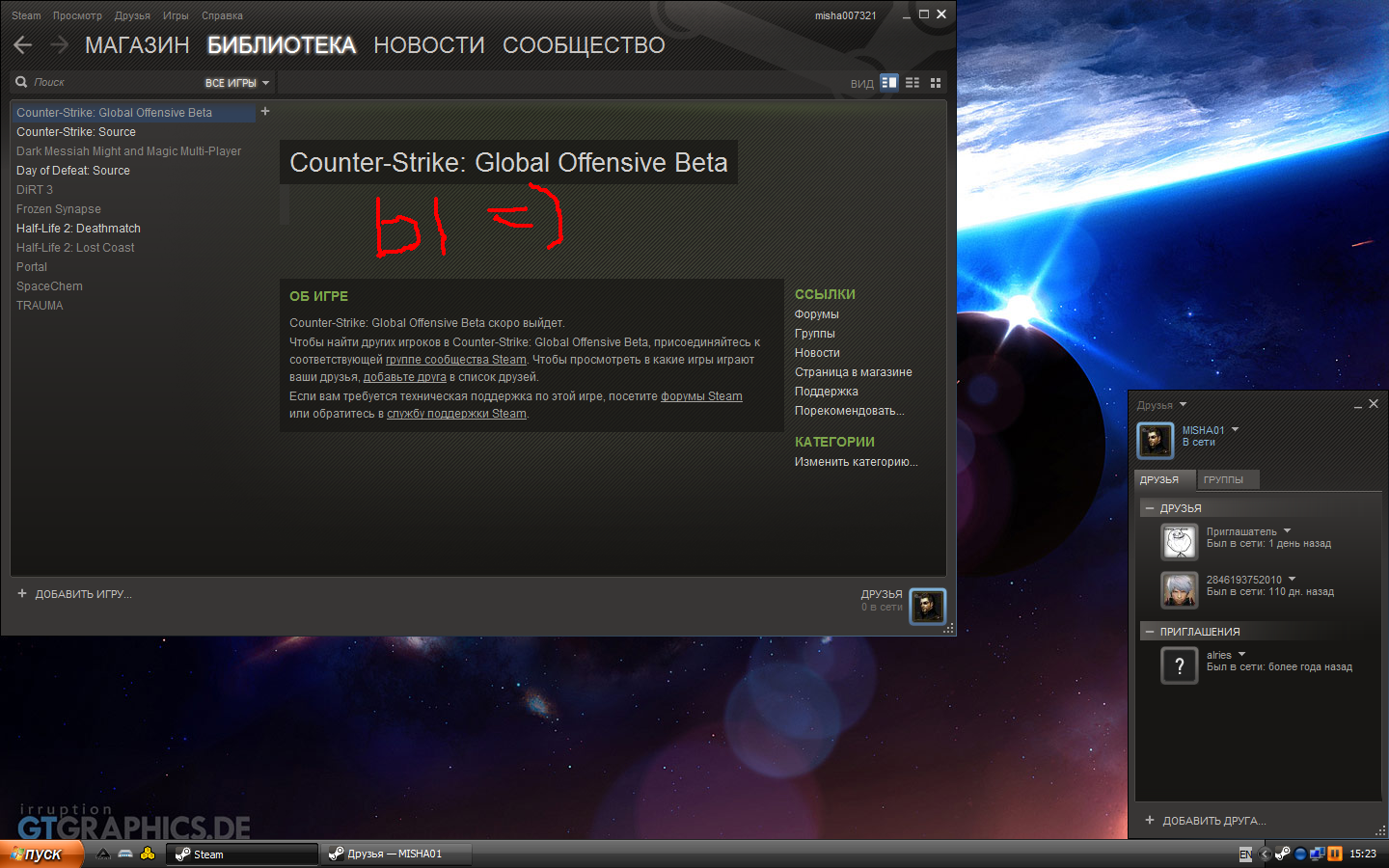Image resolution: width=1389 pixels, height=868 pixels.
Task: Open the dropdown arrow next to Приглашатель
Action: point(1287,531)
